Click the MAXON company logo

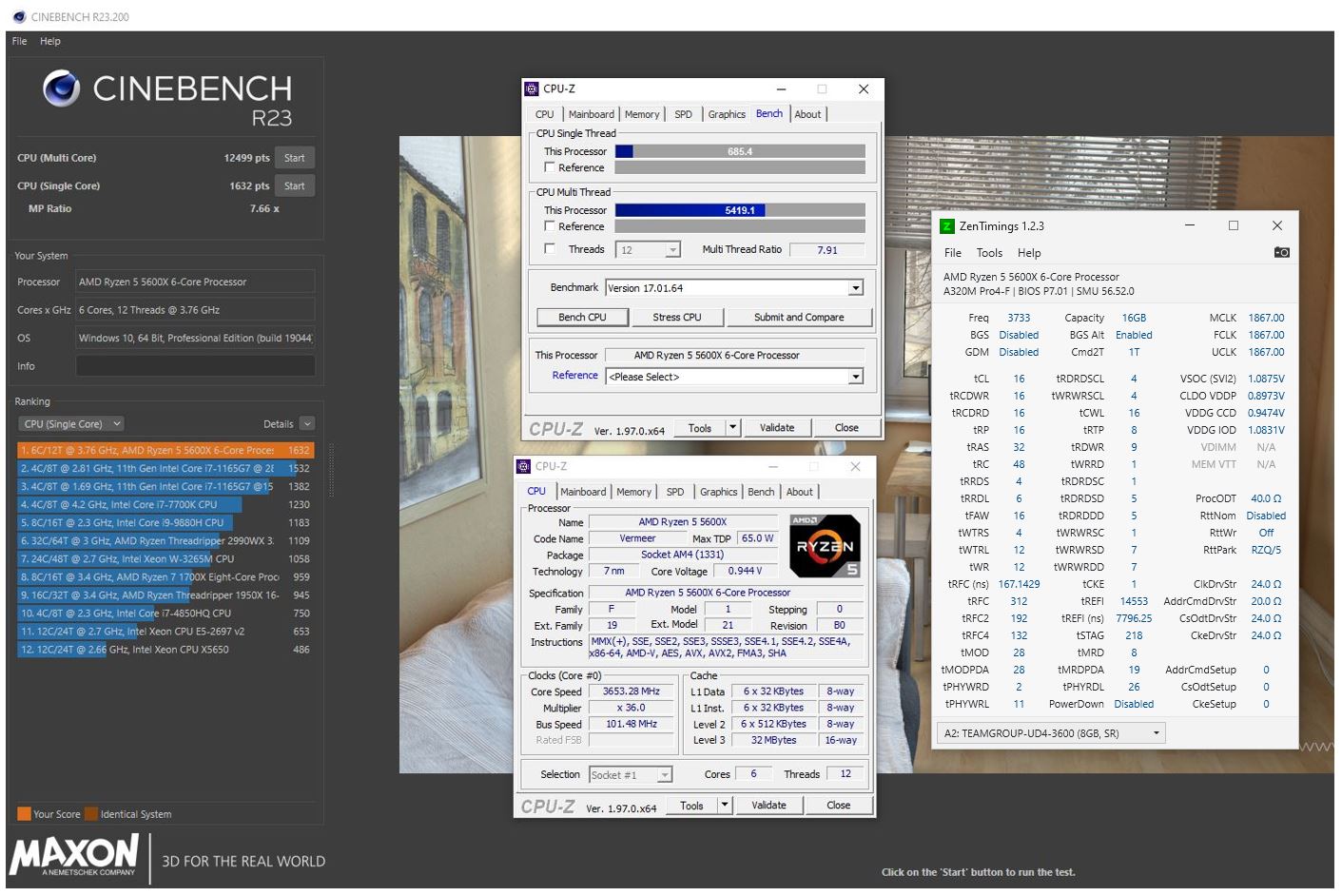tap(74, 855)
